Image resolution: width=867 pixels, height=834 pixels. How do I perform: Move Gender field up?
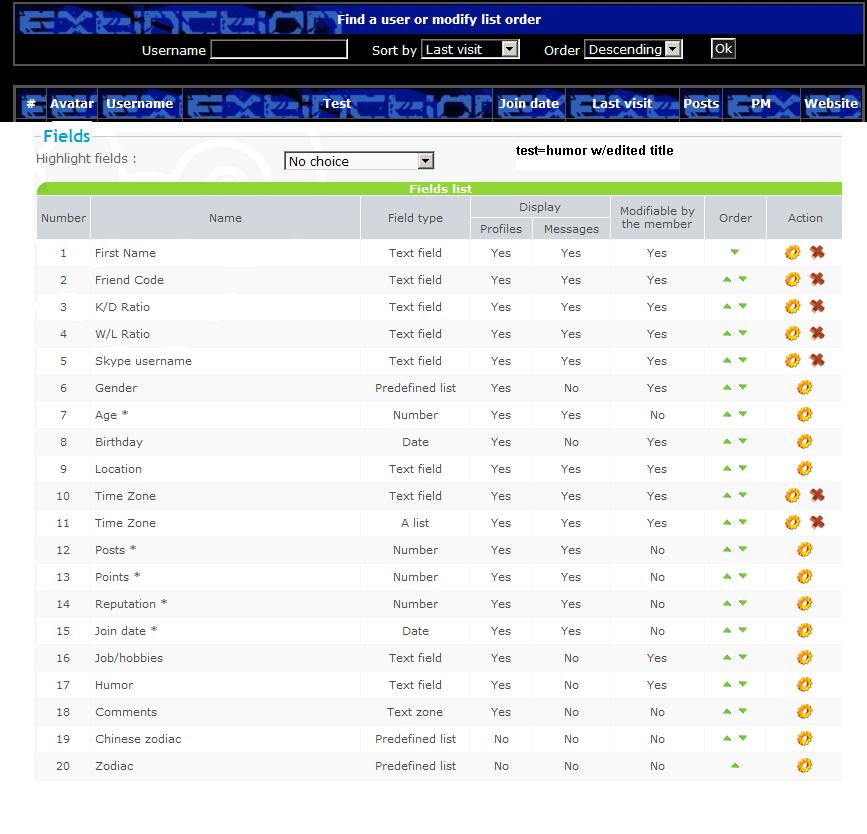(727, 388)
